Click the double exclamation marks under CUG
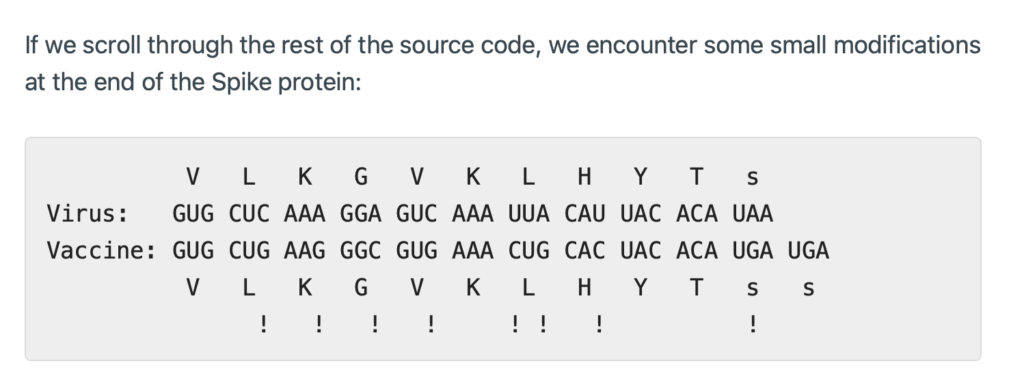Image resolution: width=1024 pixels, height=383 pixels. (529, 324)
